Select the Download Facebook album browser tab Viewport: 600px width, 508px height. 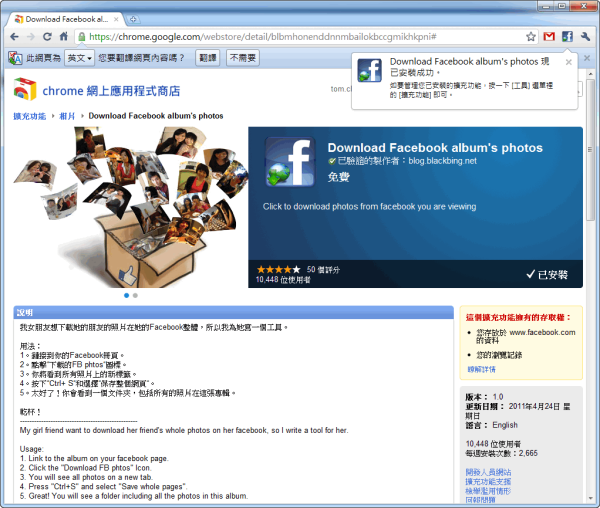click(x=66, y=19)
